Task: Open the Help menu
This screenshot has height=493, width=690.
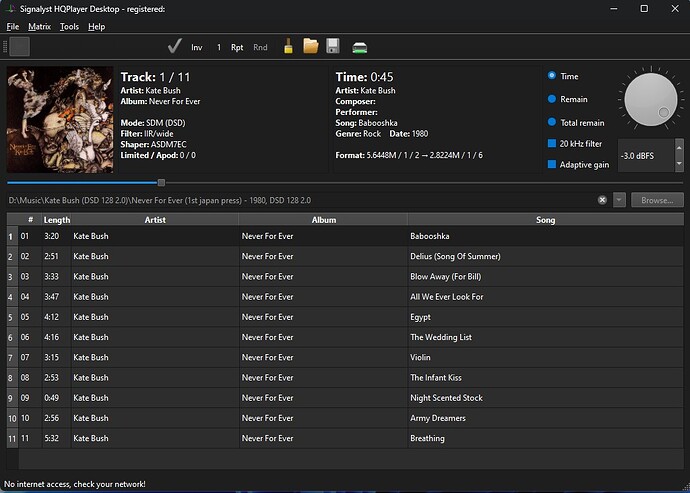Action: (96, 27)
